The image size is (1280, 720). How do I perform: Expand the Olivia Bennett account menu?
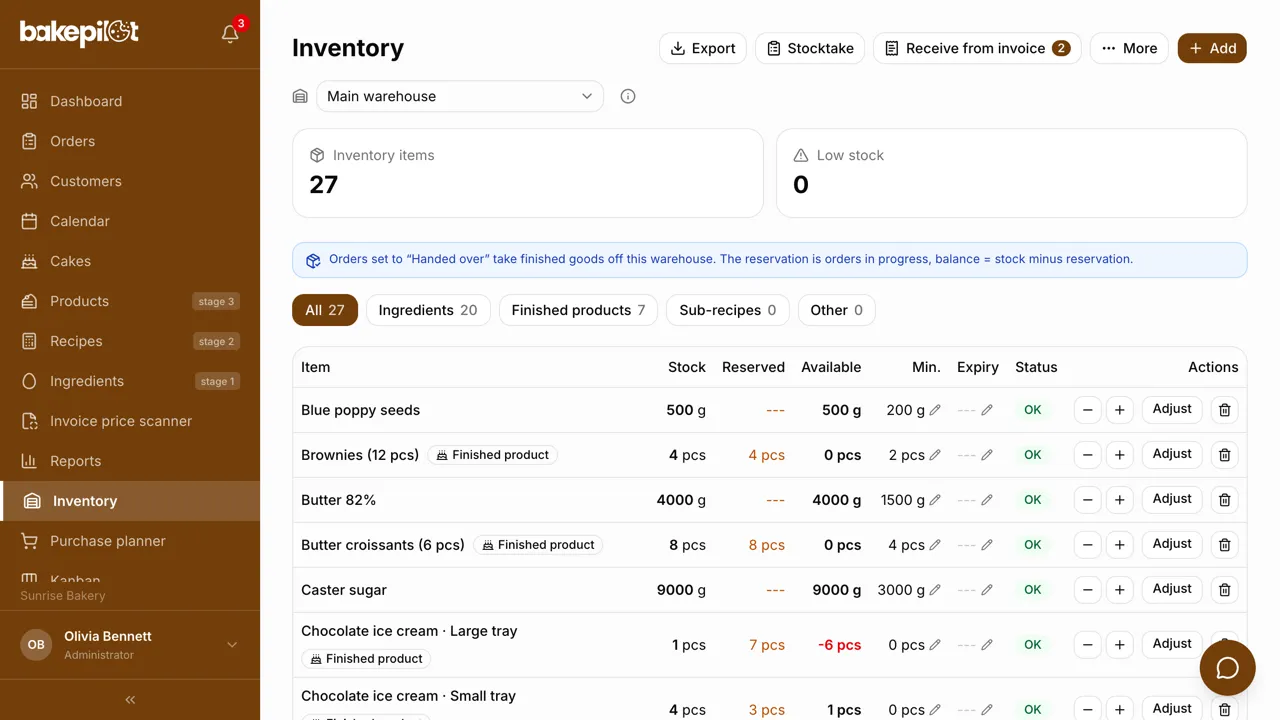tap(130, 645)
